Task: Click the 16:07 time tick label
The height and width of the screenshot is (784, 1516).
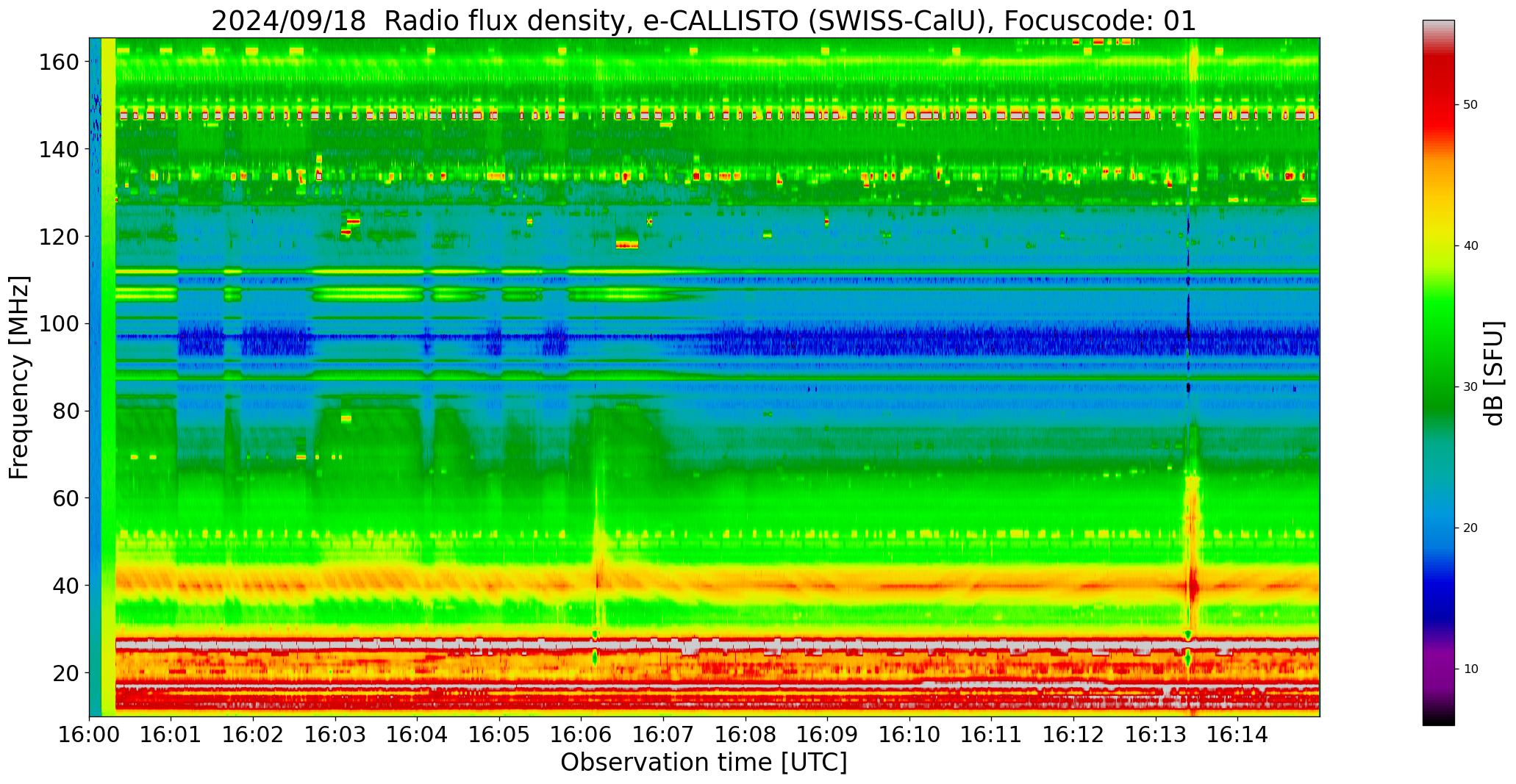Action: 663,735
